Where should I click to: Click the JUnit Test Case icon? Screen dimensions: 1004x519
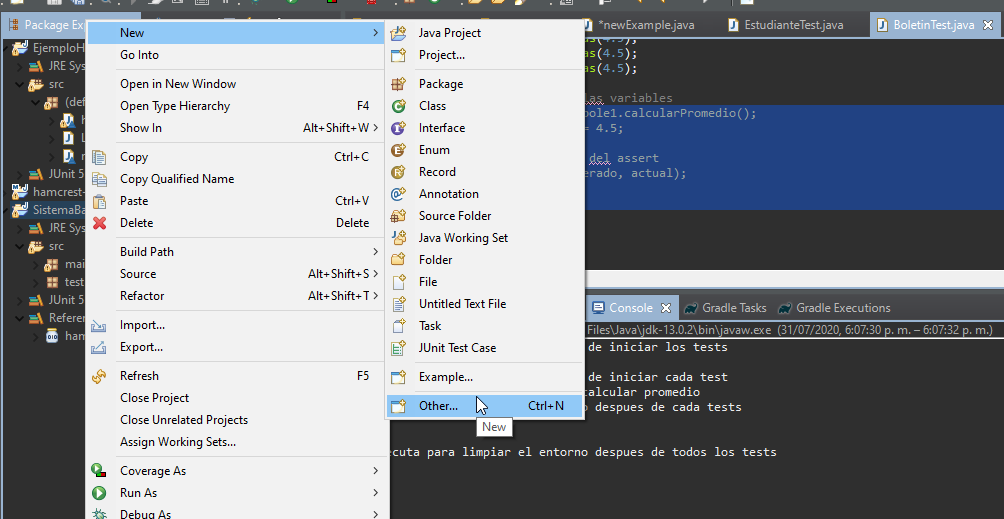399,347
